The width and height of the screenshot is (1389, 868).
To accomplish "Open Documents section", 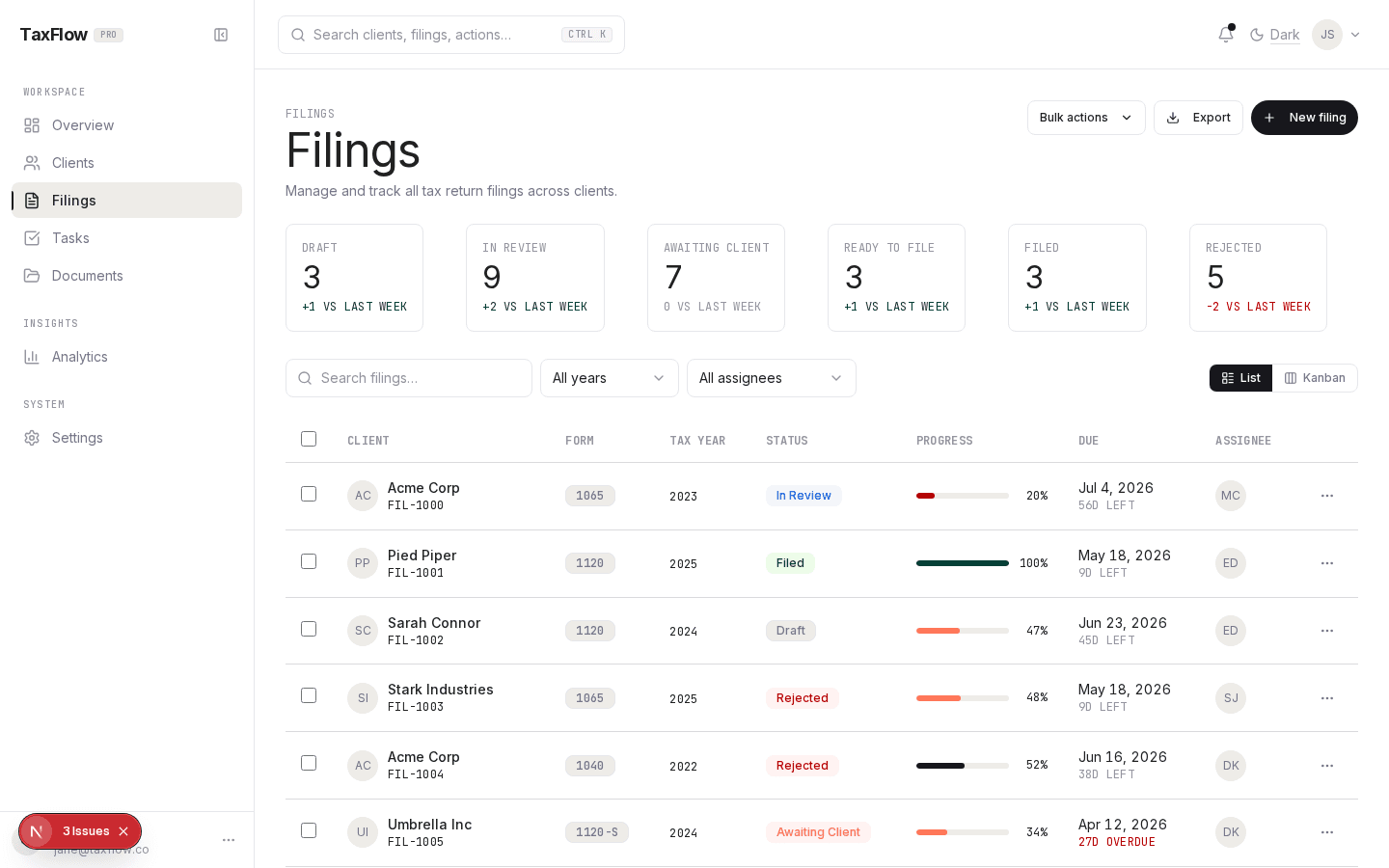I will click(126, 276).
